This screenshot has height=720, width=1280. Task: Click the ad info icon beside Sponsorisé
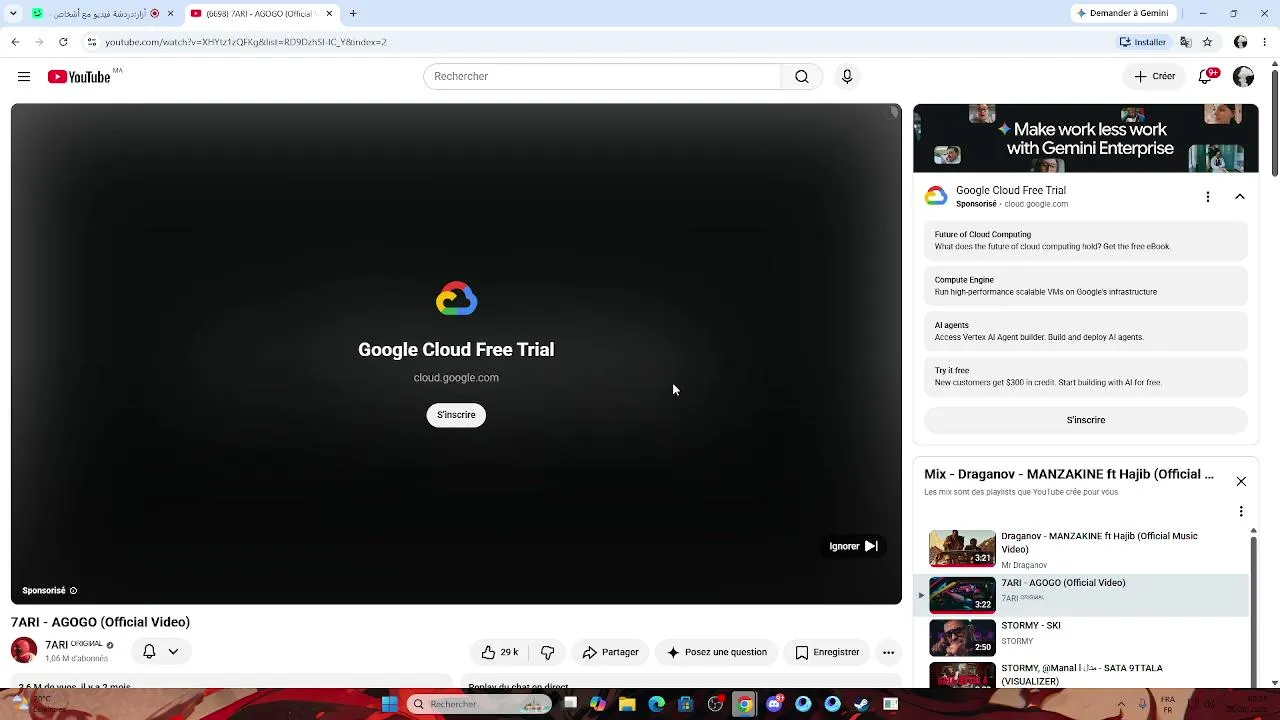click(x=73, y=591)
